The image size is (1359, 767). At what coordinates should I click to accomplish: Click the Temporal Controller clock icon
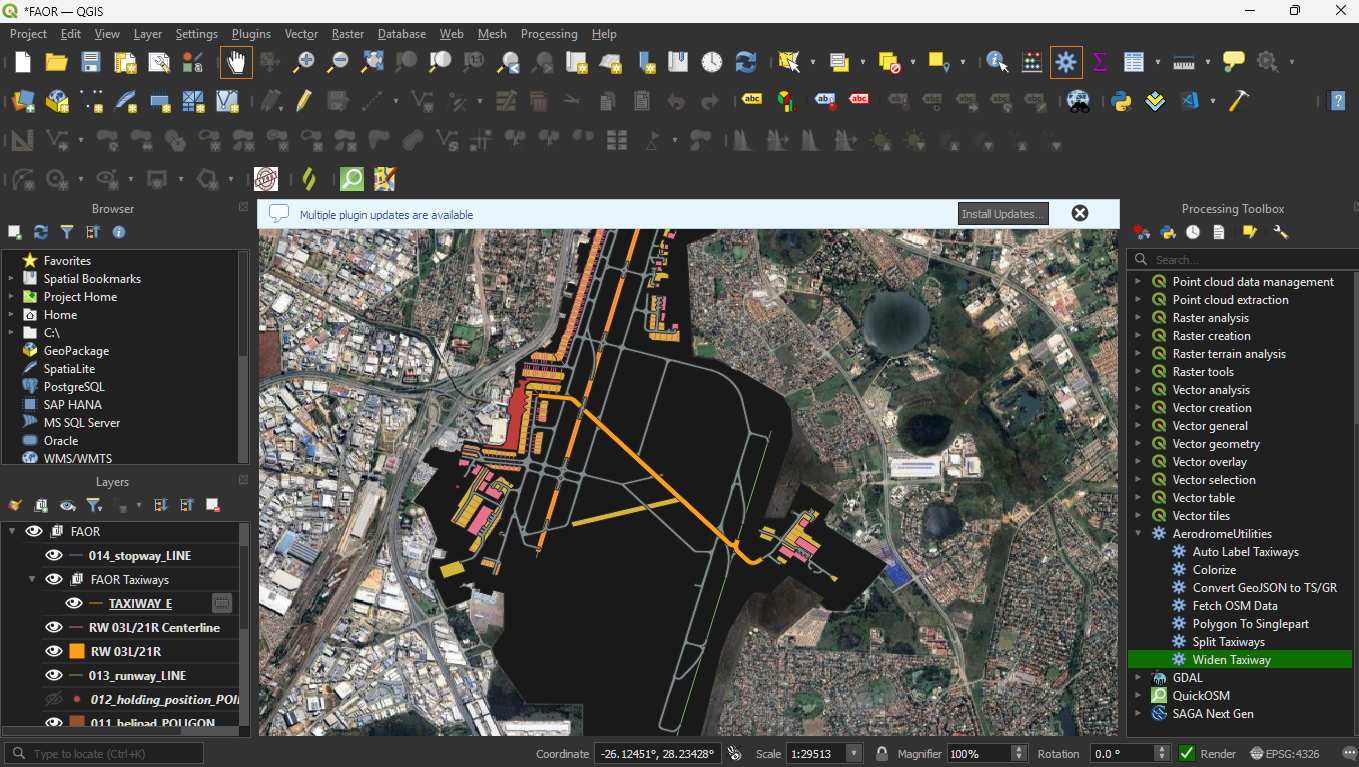coord(711,62)
